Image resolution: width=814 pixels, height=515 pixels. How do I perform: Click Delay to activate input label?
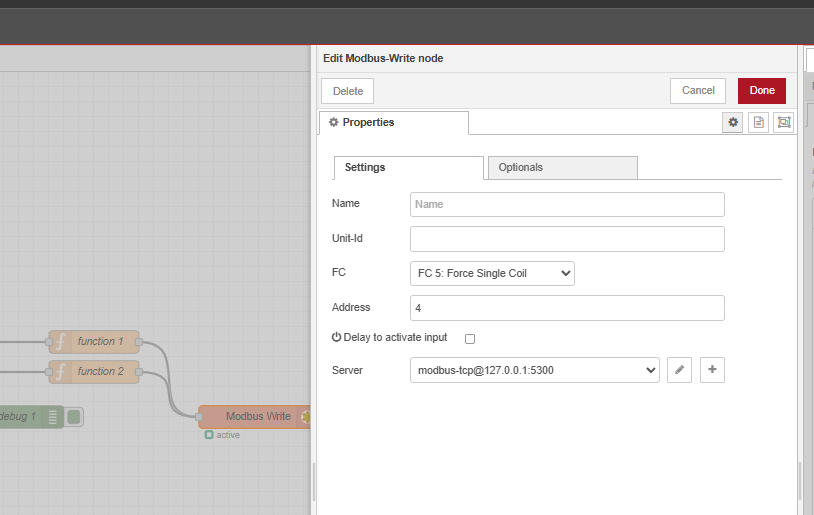(395, 337)
